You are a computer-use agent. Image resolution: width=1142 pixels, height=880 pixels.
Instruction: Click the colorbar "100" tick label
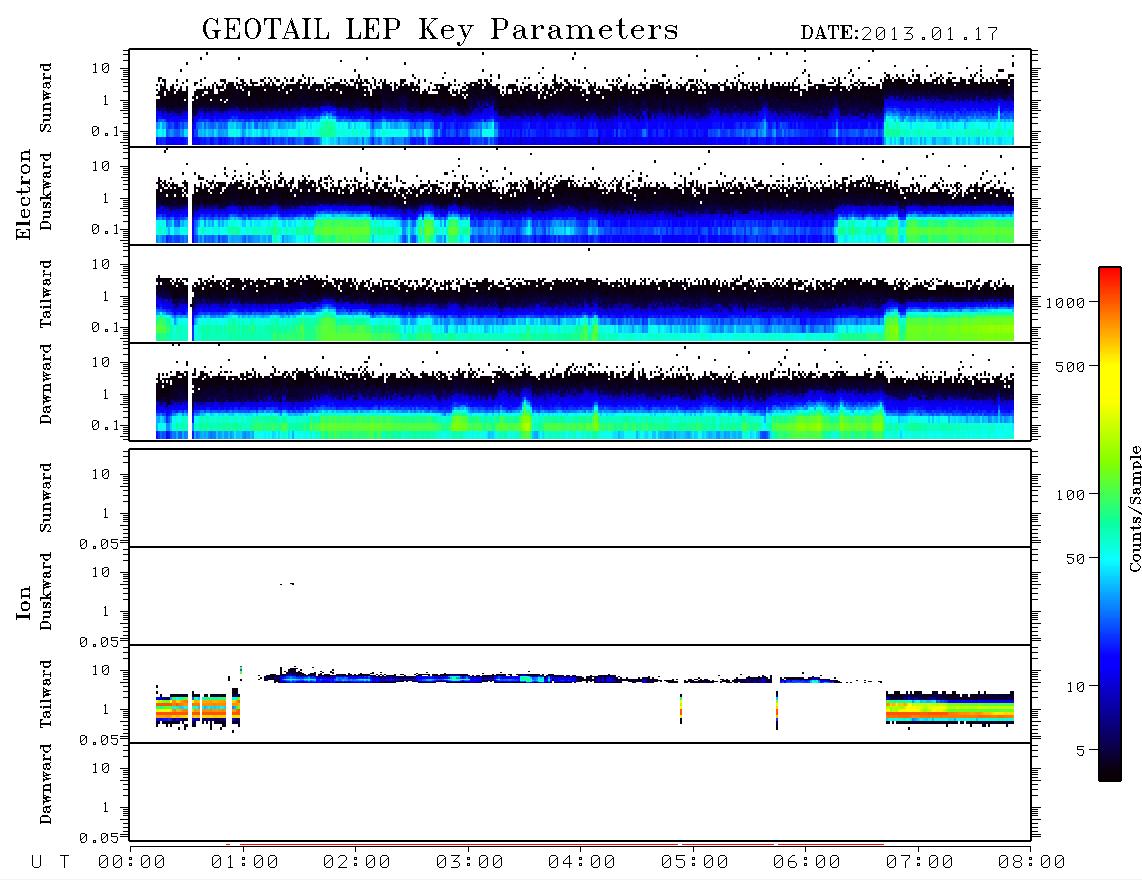[1071, 495]
